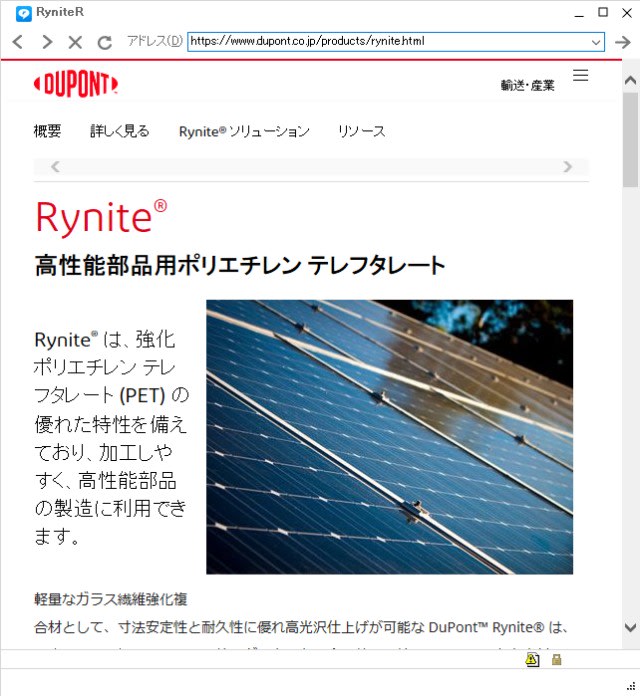The width and height of the screenshot is (640, 696).
Task: Click the red Rynite® heading
Action: tap(101, 217)
